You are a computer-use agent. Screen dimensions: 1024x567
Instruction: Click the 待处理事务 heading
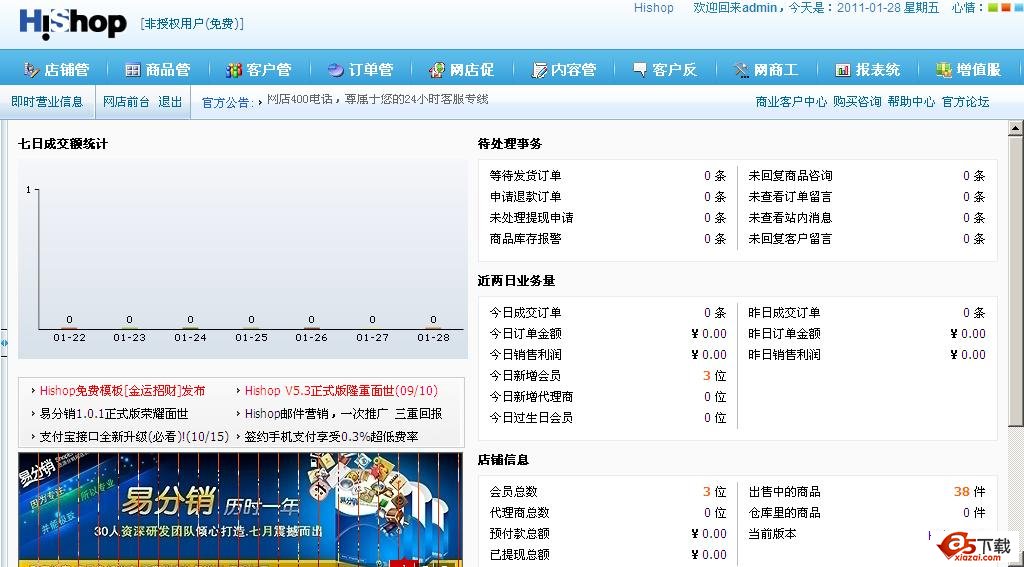point(509,144)
